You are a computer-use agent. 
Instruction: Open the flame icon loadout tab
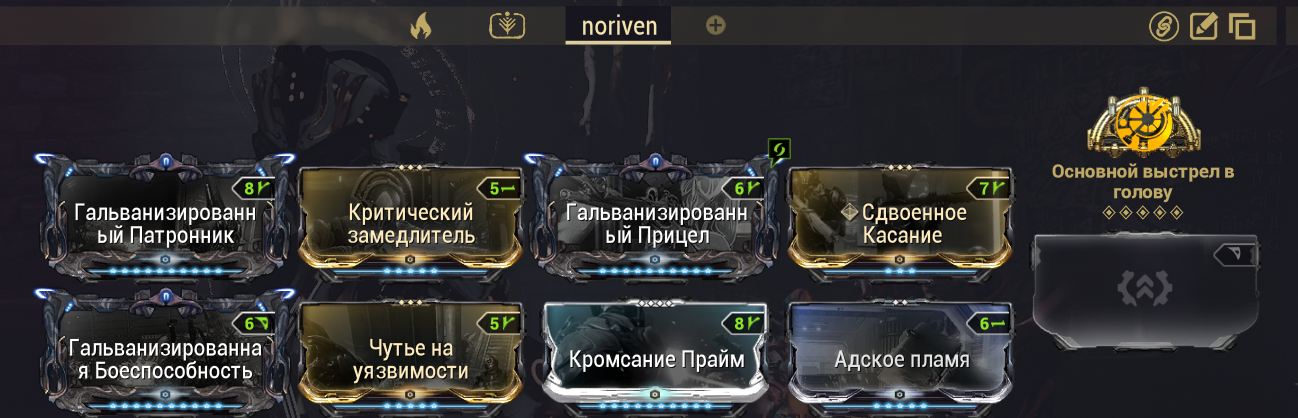click(420, 25)
